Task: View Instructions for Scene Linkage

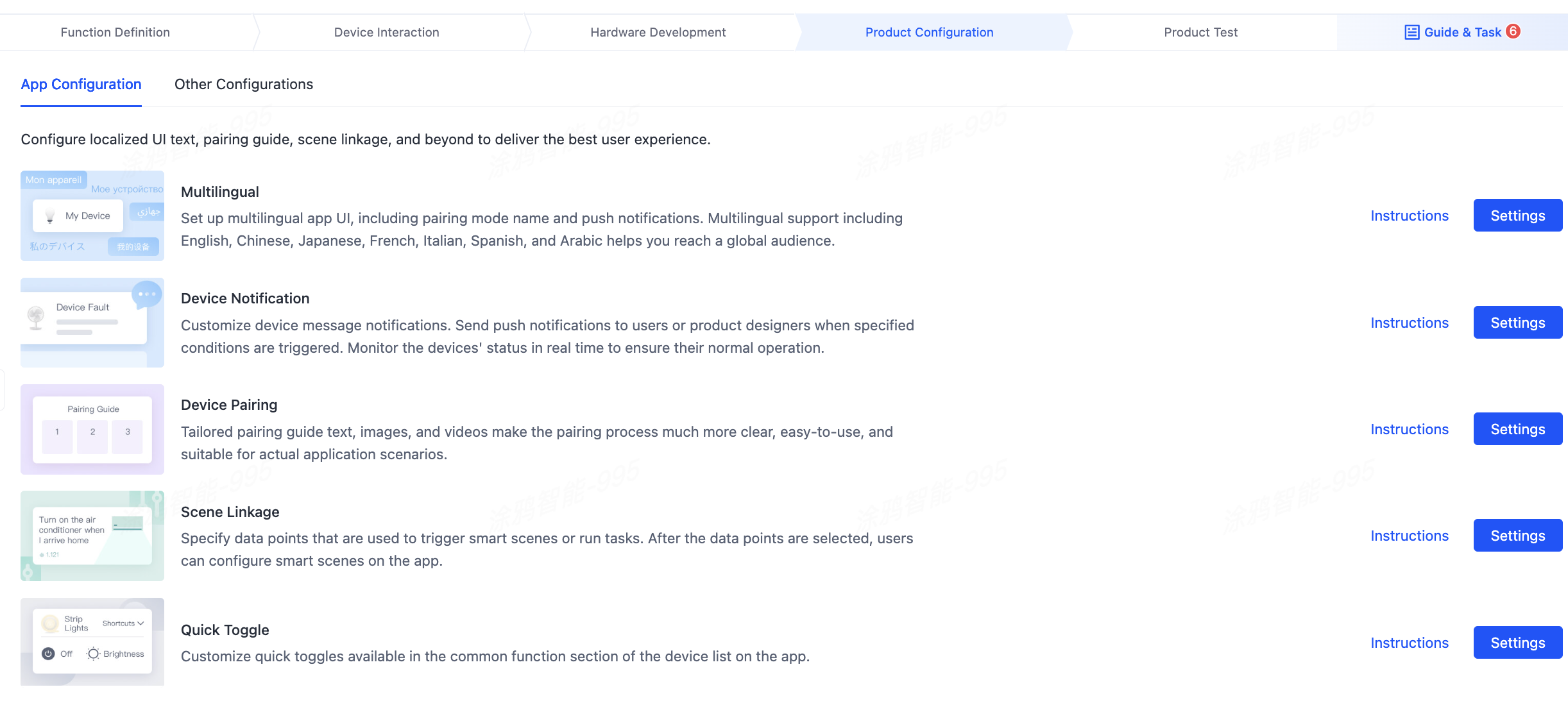Action: pos(1410,536)
